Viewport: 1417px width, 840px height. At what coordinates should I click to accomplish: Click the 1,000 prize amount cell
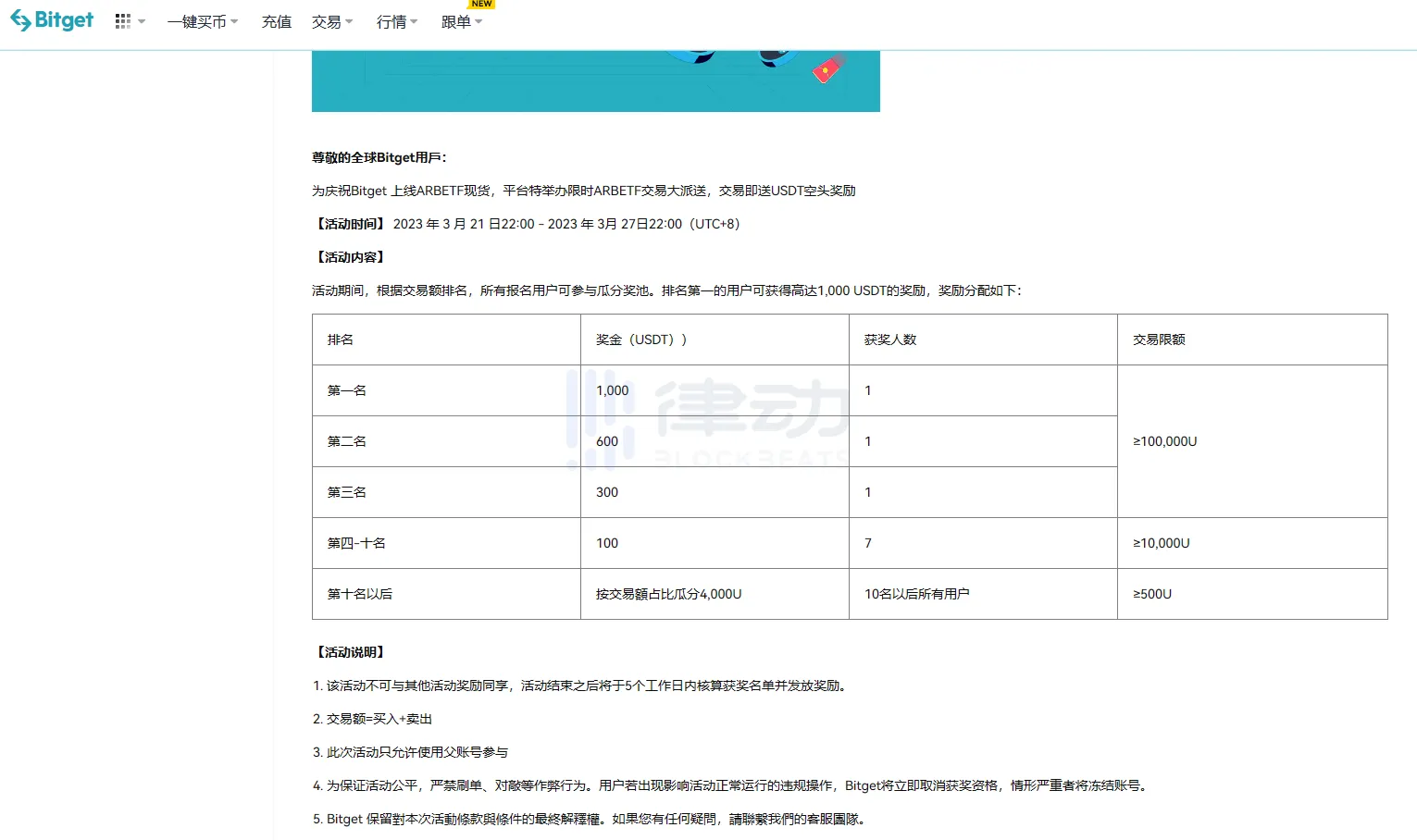(612, 390)
